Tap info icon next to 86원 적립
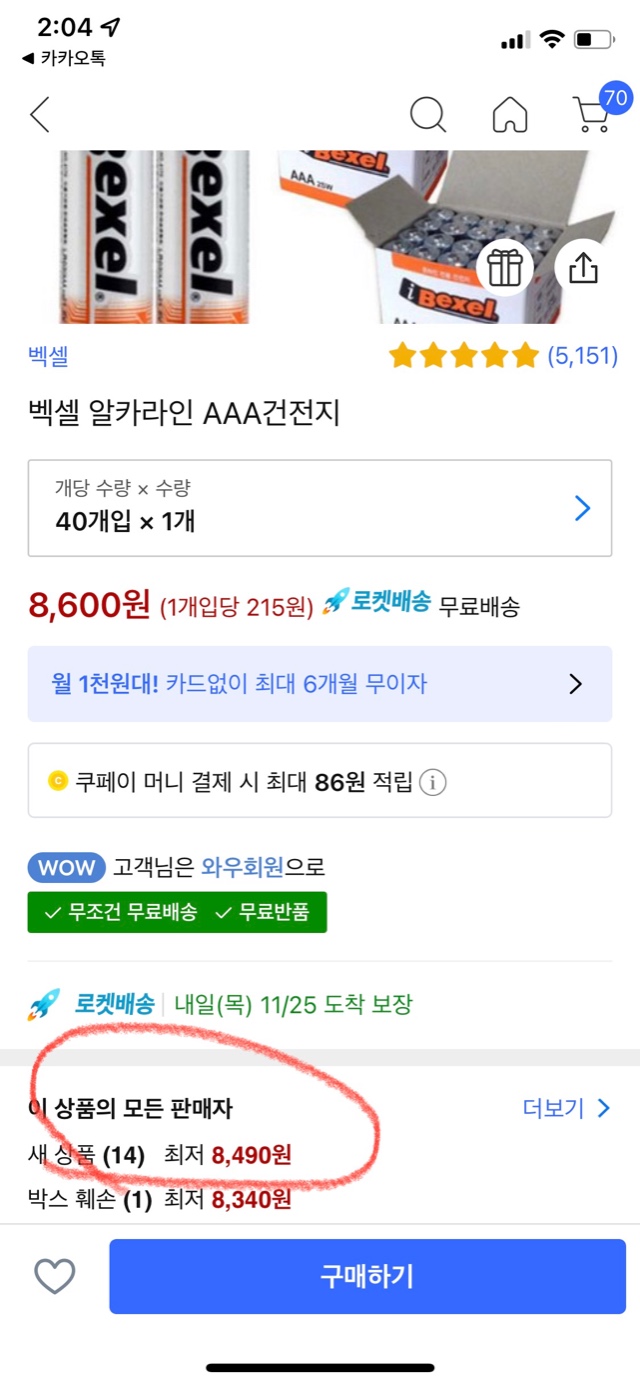Image resolution: width=640 pixels, height=1386 pixels. (432, 782)
